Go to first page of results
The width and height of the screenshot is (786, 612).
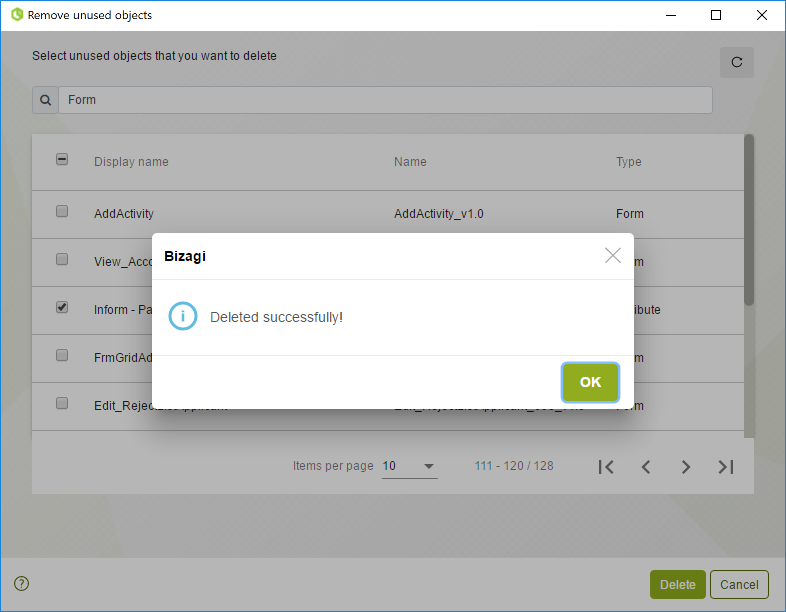pyautogui.click(x=606, y=467)
